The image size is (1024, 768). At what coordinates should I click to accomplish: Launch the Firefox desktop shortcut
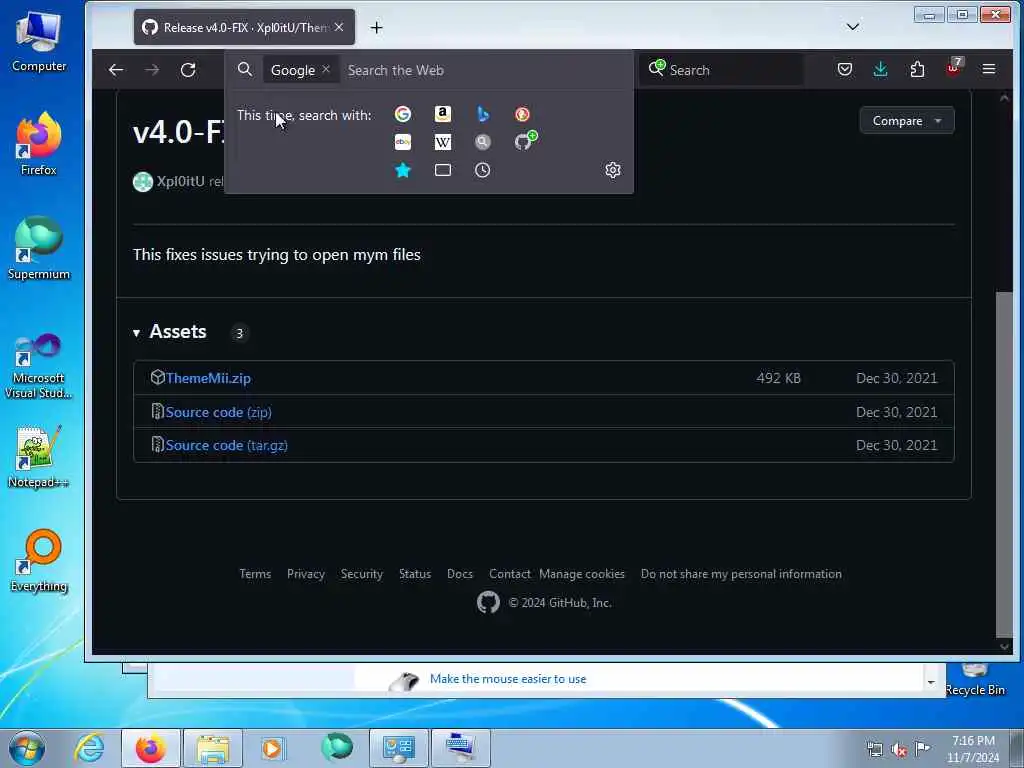(39, 143)
